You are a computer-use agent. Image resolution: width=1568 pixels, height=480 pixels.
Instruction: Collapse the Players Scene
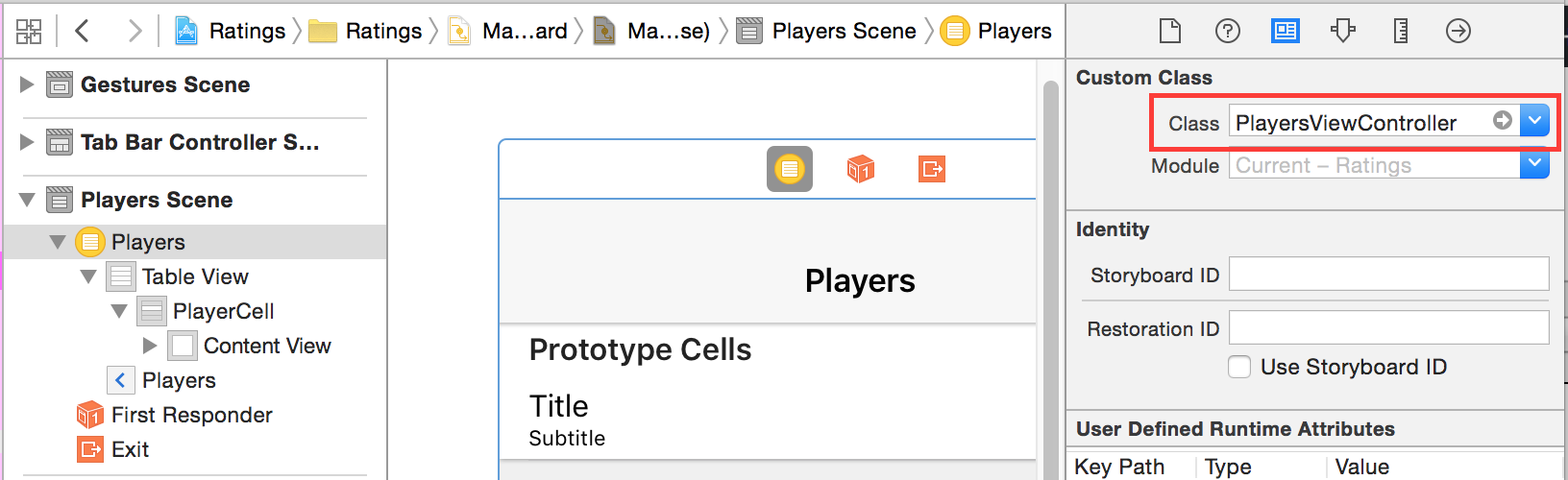coord(27,200)
